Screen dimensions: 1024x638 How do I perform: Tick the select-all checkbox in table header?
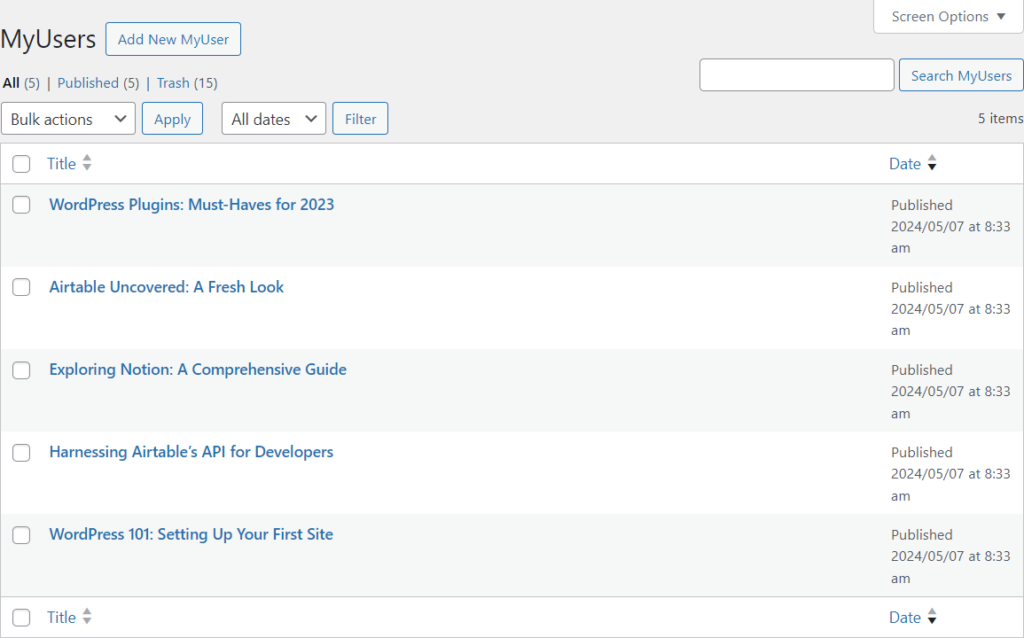(22, 164)
